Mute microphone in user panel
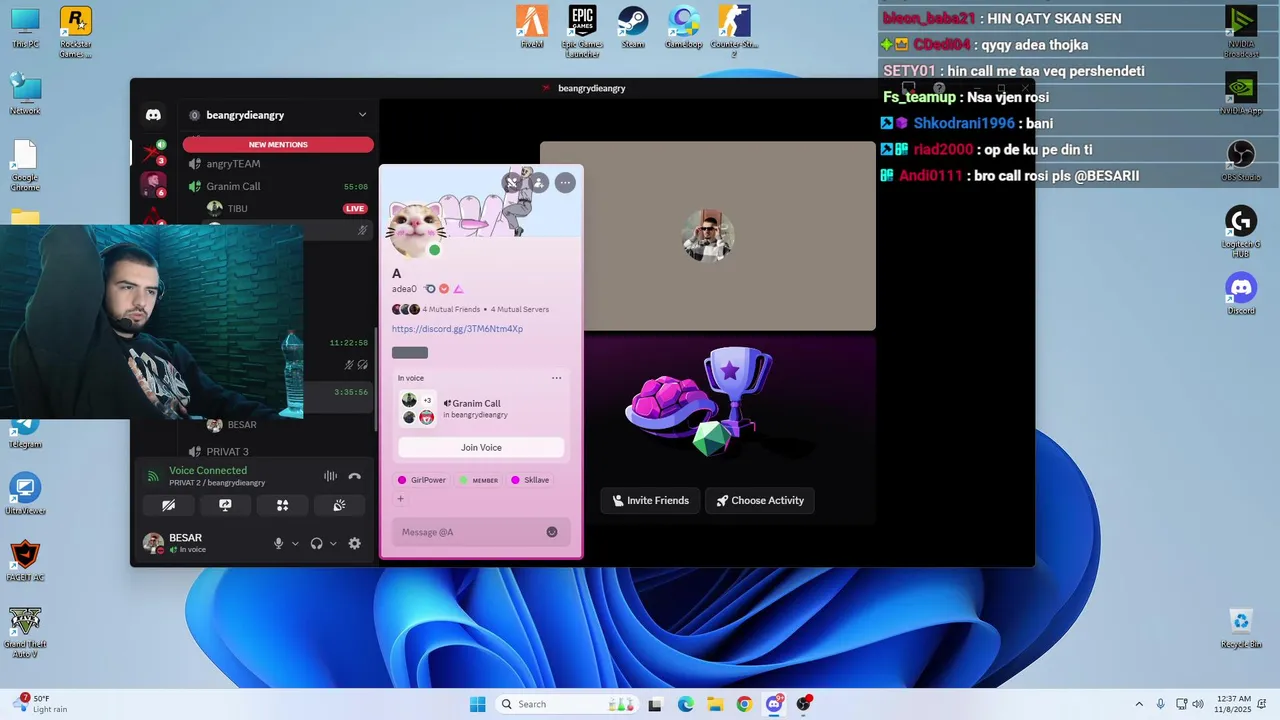The height and width of the screenshot is (720, 1280). [279, 543]
